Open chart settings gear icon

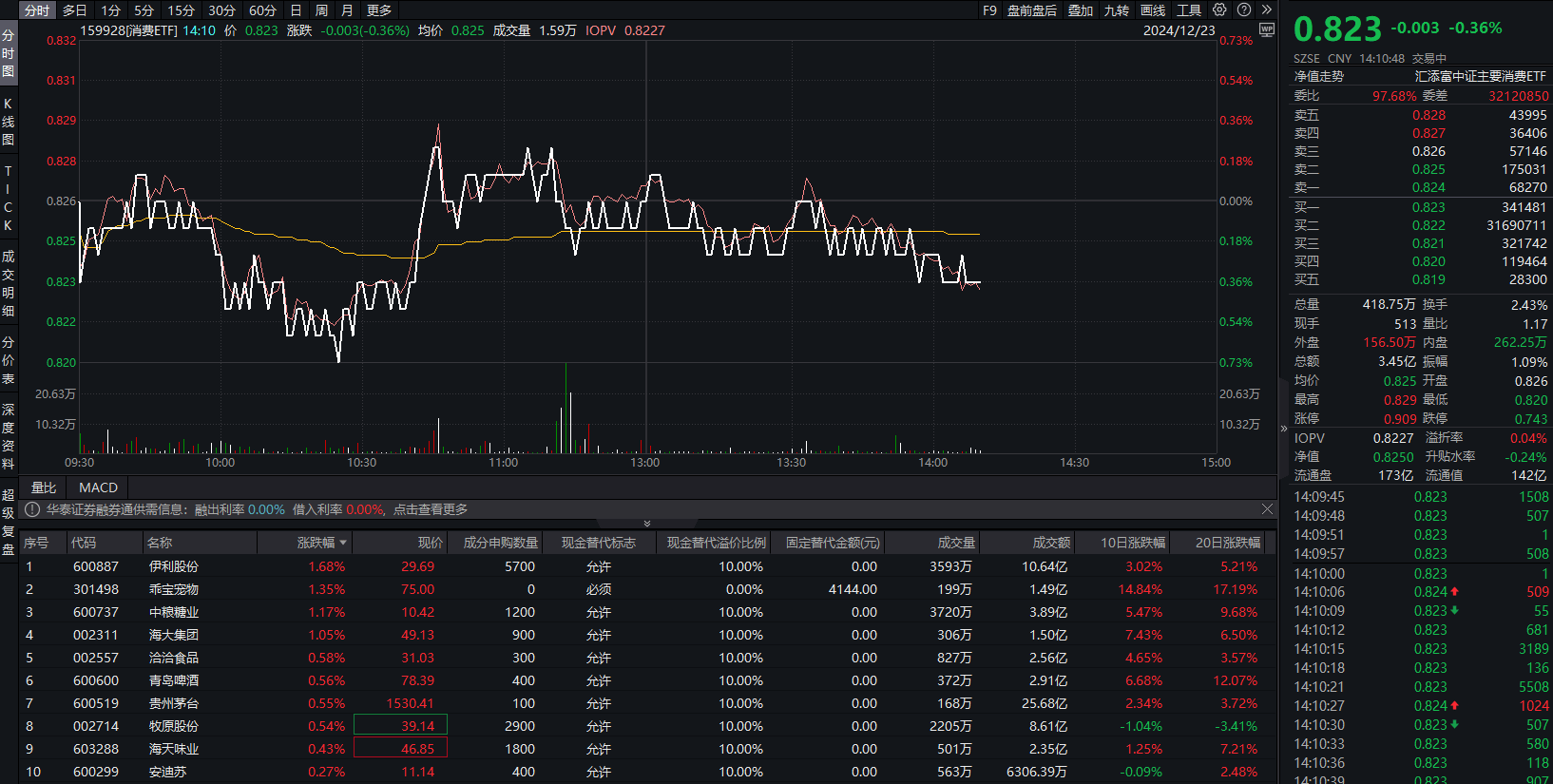click(1219, 10)
